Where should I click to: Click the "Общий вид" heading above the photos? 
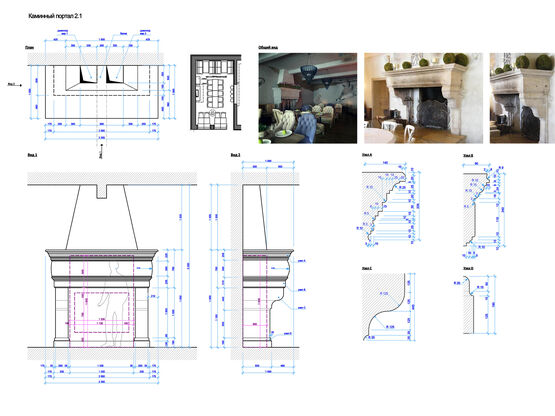point(268,47)
